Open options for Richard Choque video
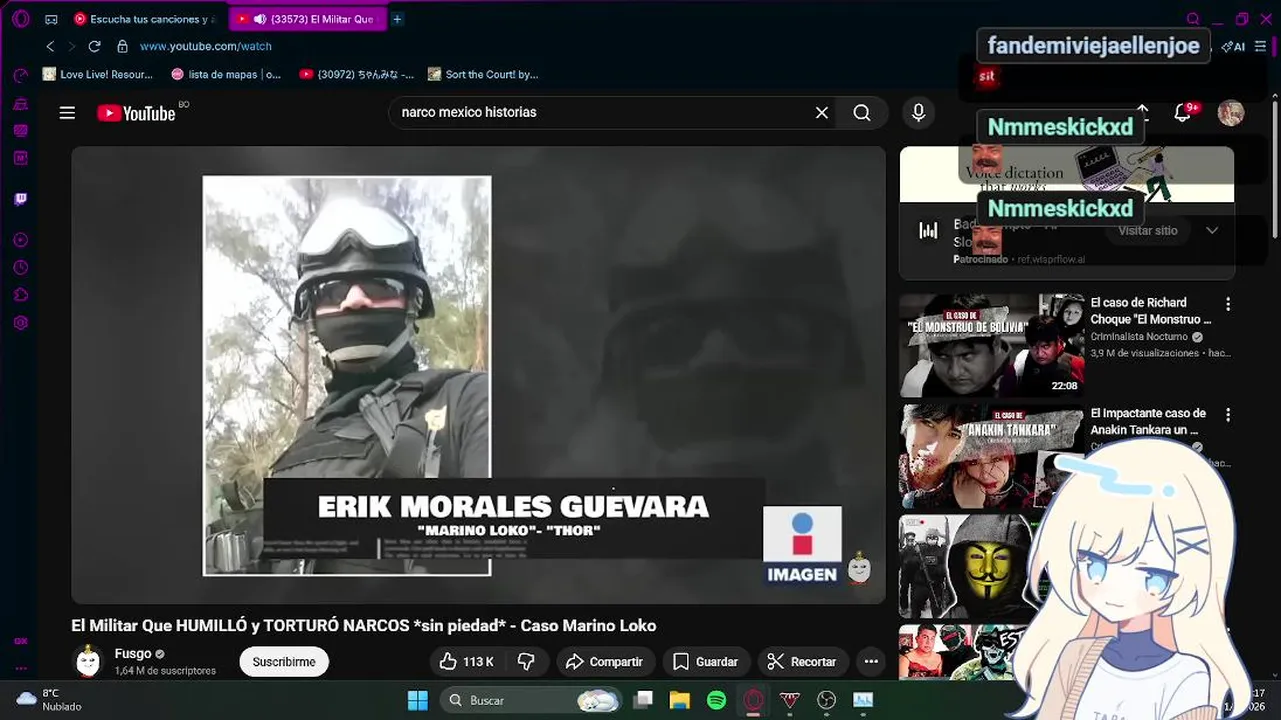Screen dimensions: 1281x720 [x=1228, y=304]
